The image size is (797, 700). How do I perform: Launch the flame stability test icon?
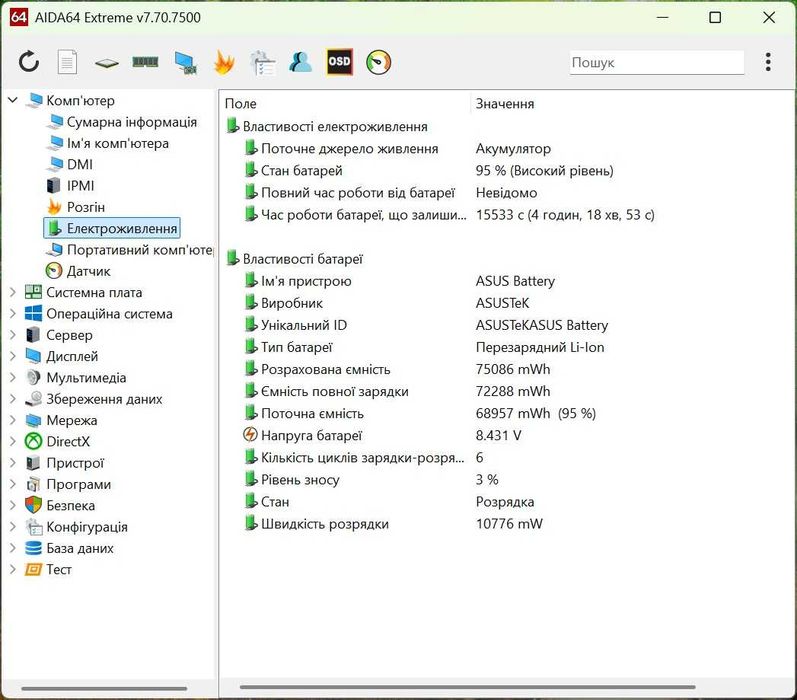(x=223, y=62)
